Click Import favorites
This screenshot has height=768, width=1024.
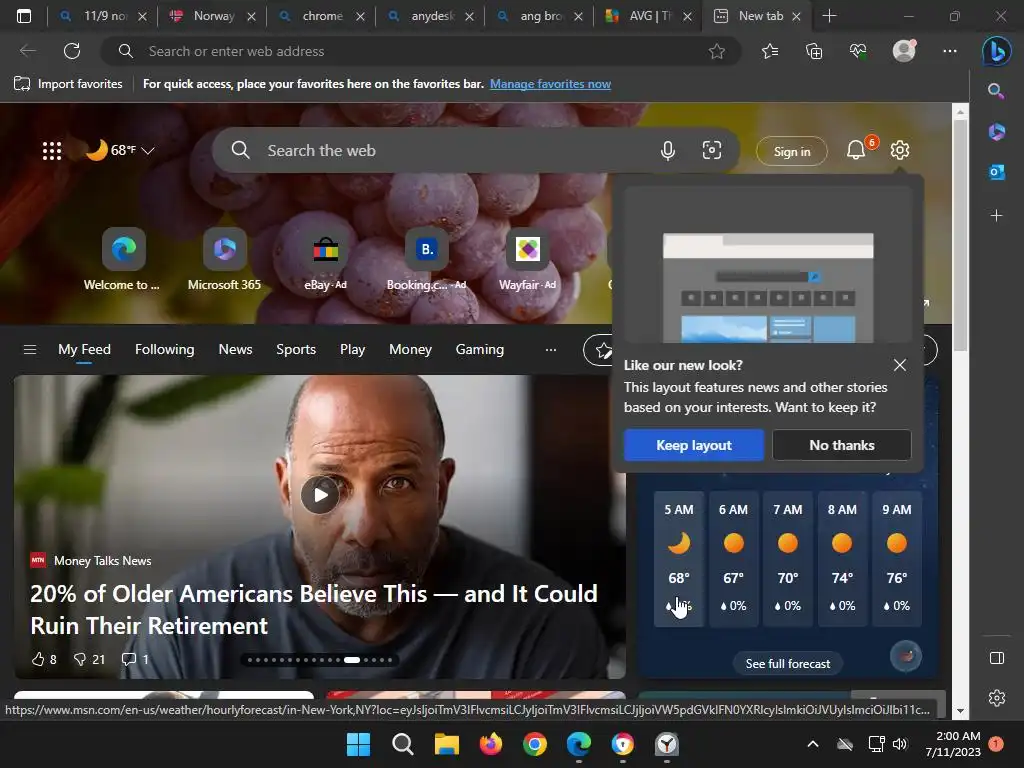[x=69, y=84]
